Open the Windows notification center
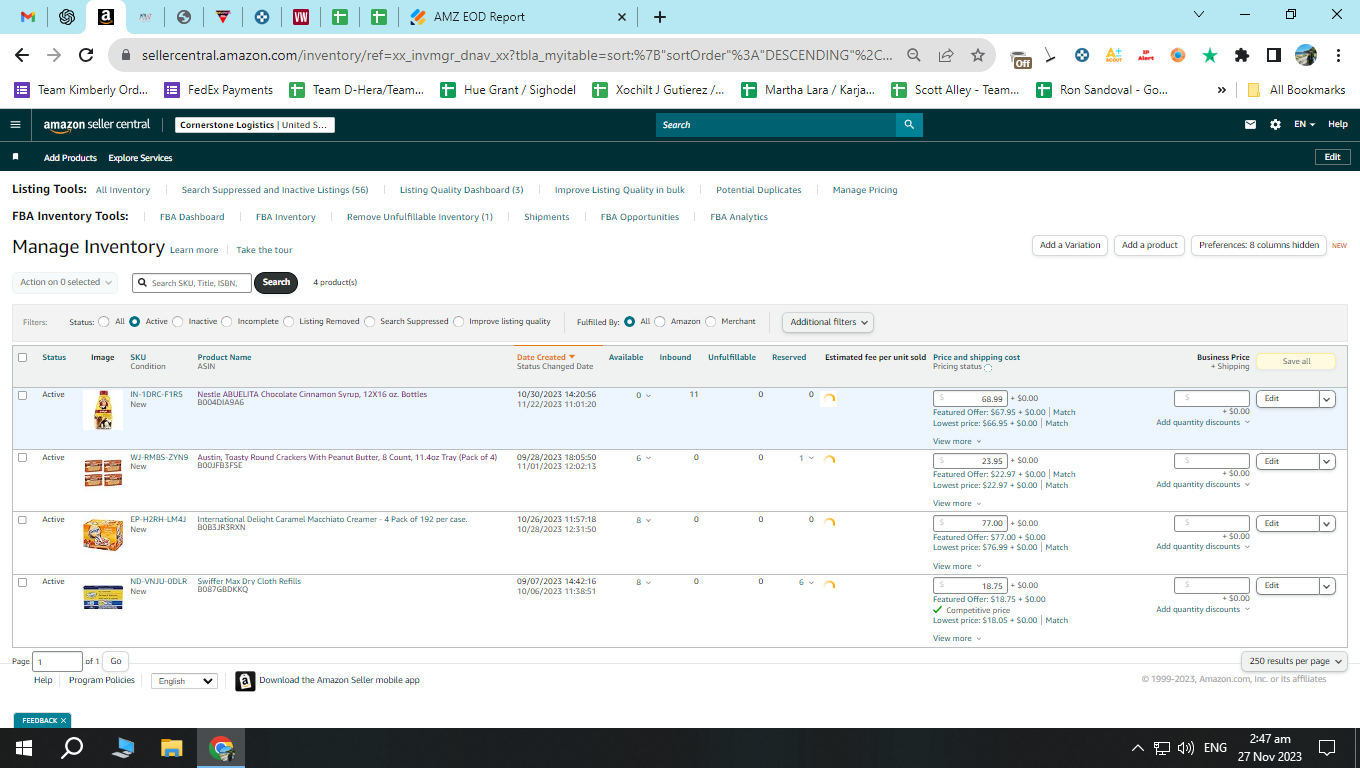 point(1327,748)
